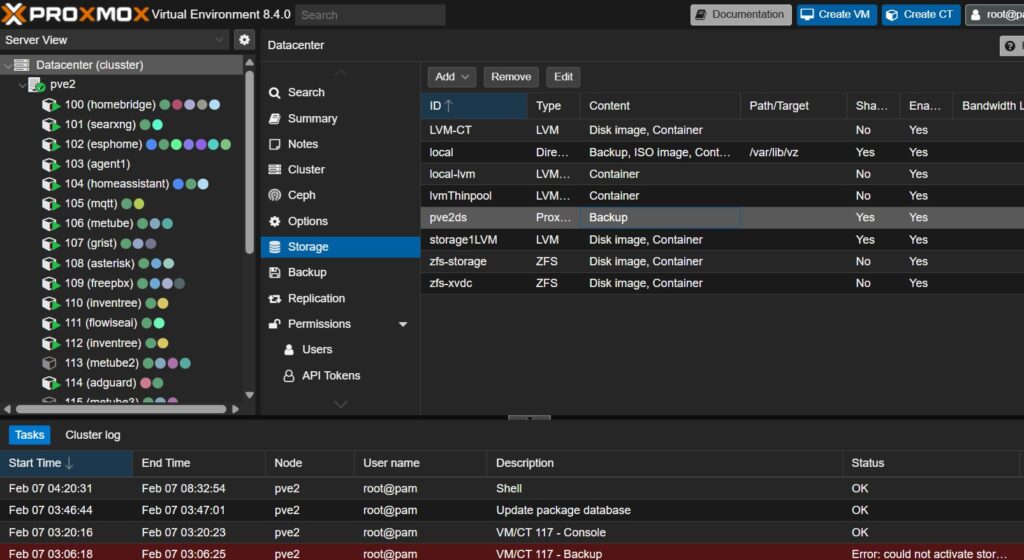The width and height of the screenshot is (1024, 560).
Task: Switch to the Cluster log tab
Action: tap(93, 435)
